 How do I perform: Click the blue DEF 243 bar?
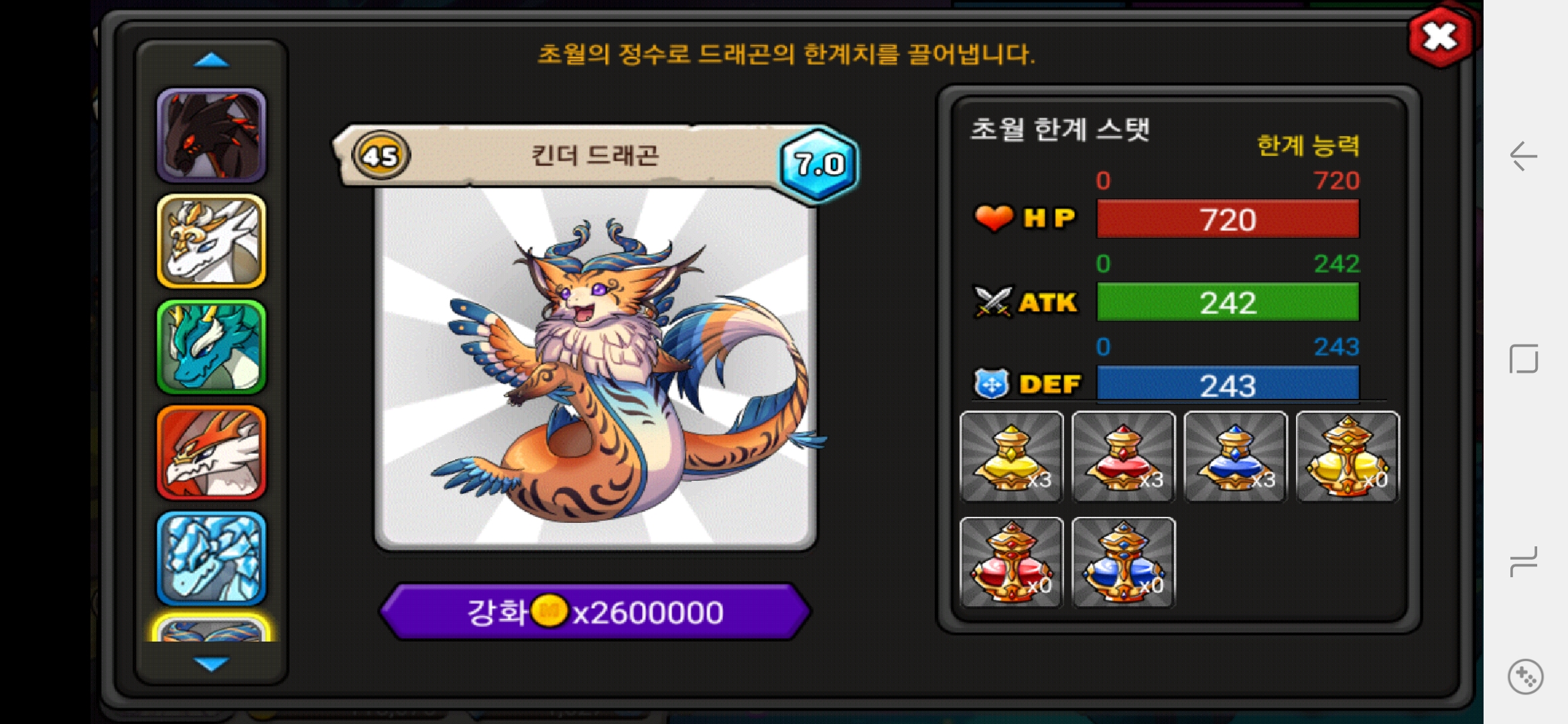pyautogui.click(x=1228, y=384)
